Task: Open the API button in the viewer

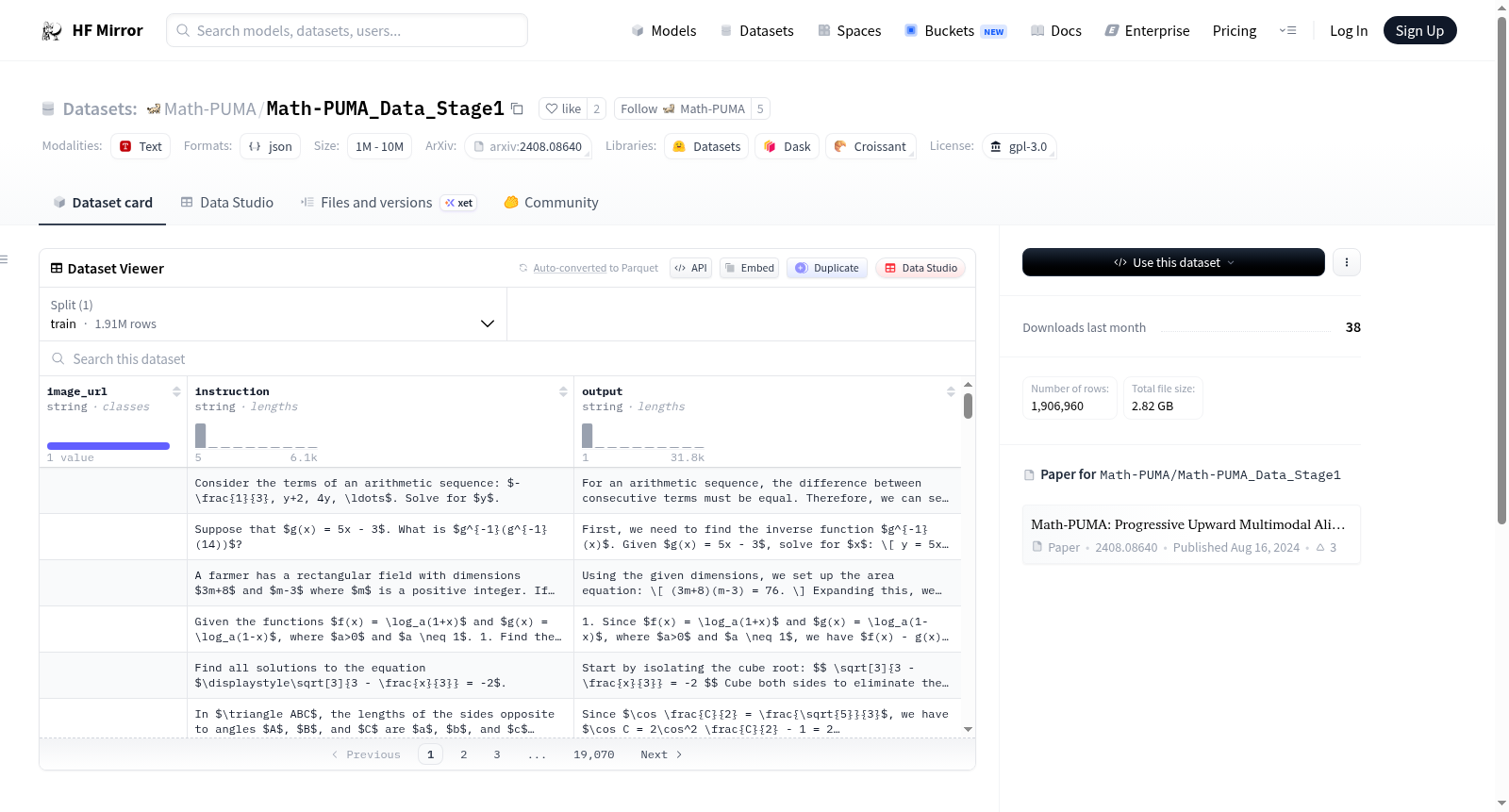Action: click(690, 268)
